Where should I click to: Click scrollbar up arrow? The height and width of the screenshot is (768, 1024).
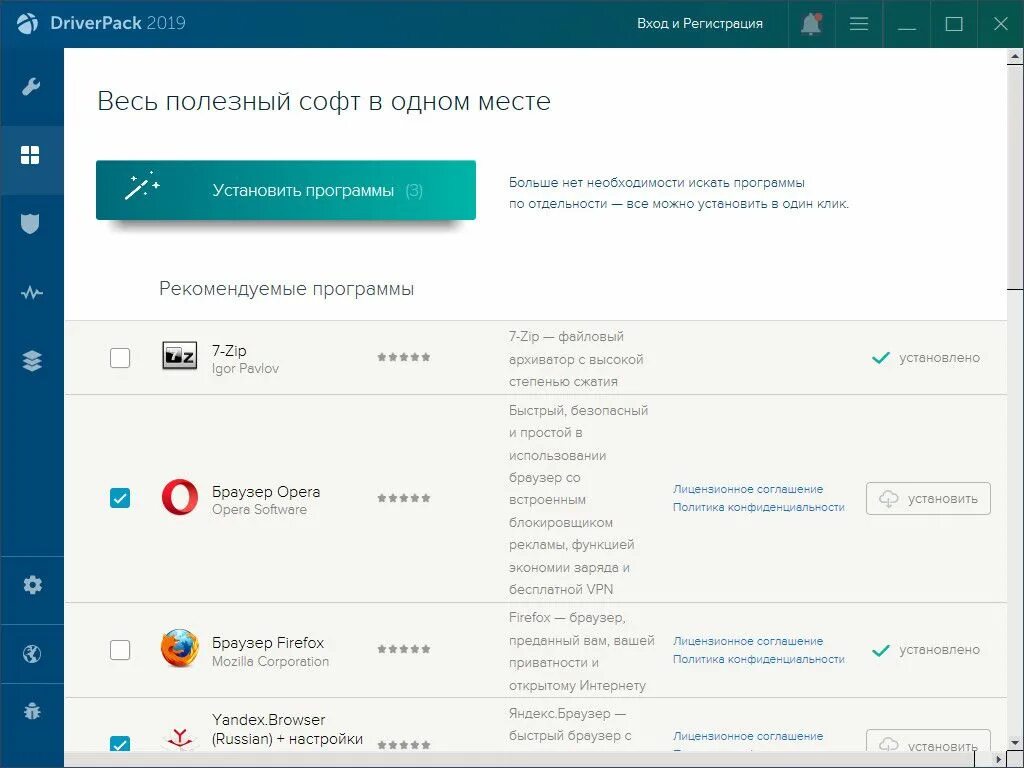click(1015, 57)
